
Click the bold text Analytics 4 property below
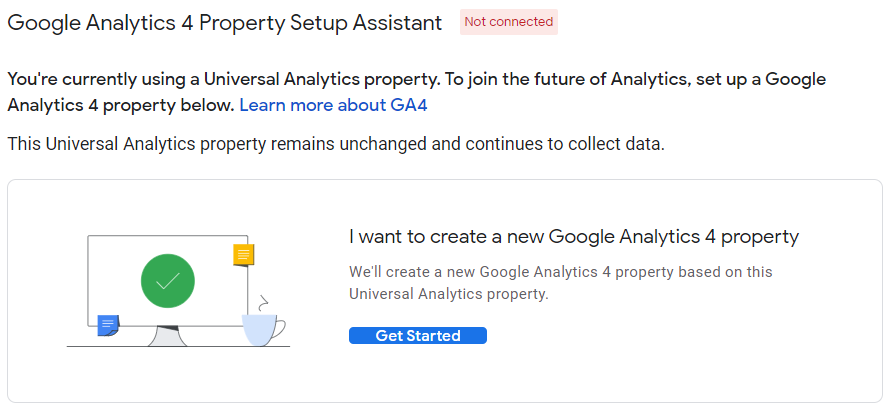(121, 106)
